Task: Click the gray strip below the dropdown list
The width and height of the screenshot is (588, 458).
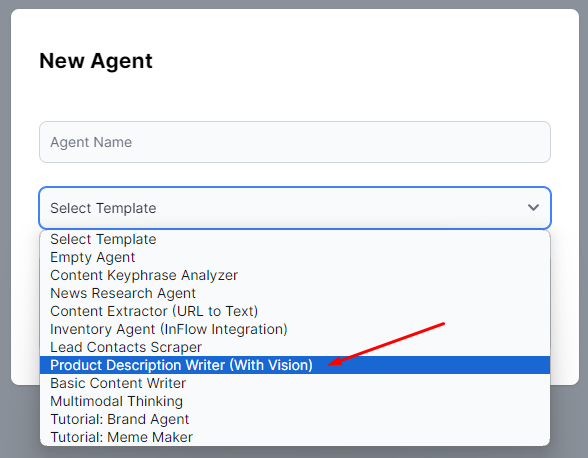Action: (295, 452)
